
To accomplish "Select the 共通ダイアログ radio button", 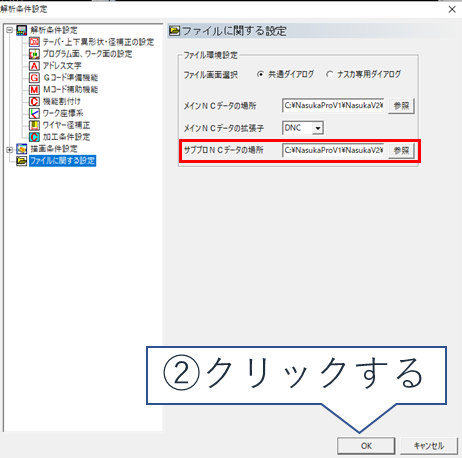I will tap(260, 74).
